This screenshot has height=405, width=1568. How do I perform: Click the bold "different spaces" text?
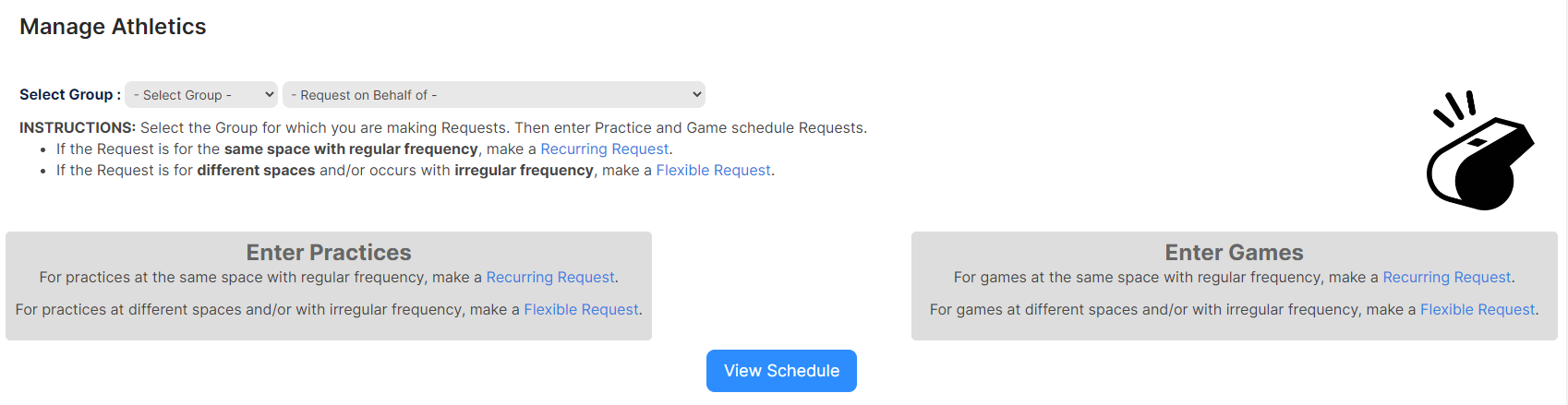256,170
